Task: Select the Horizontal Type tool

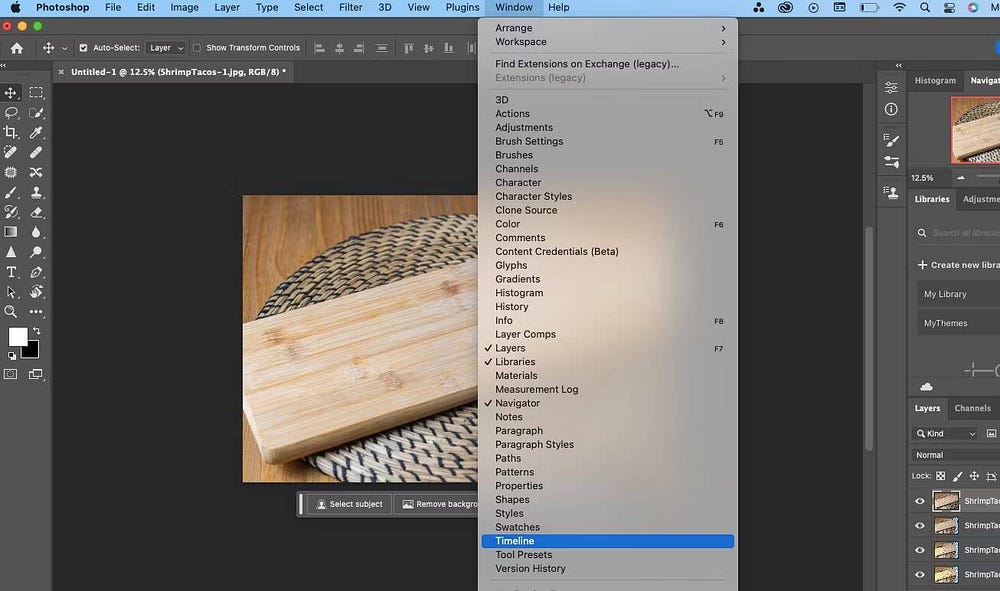Action: (12, 272)
